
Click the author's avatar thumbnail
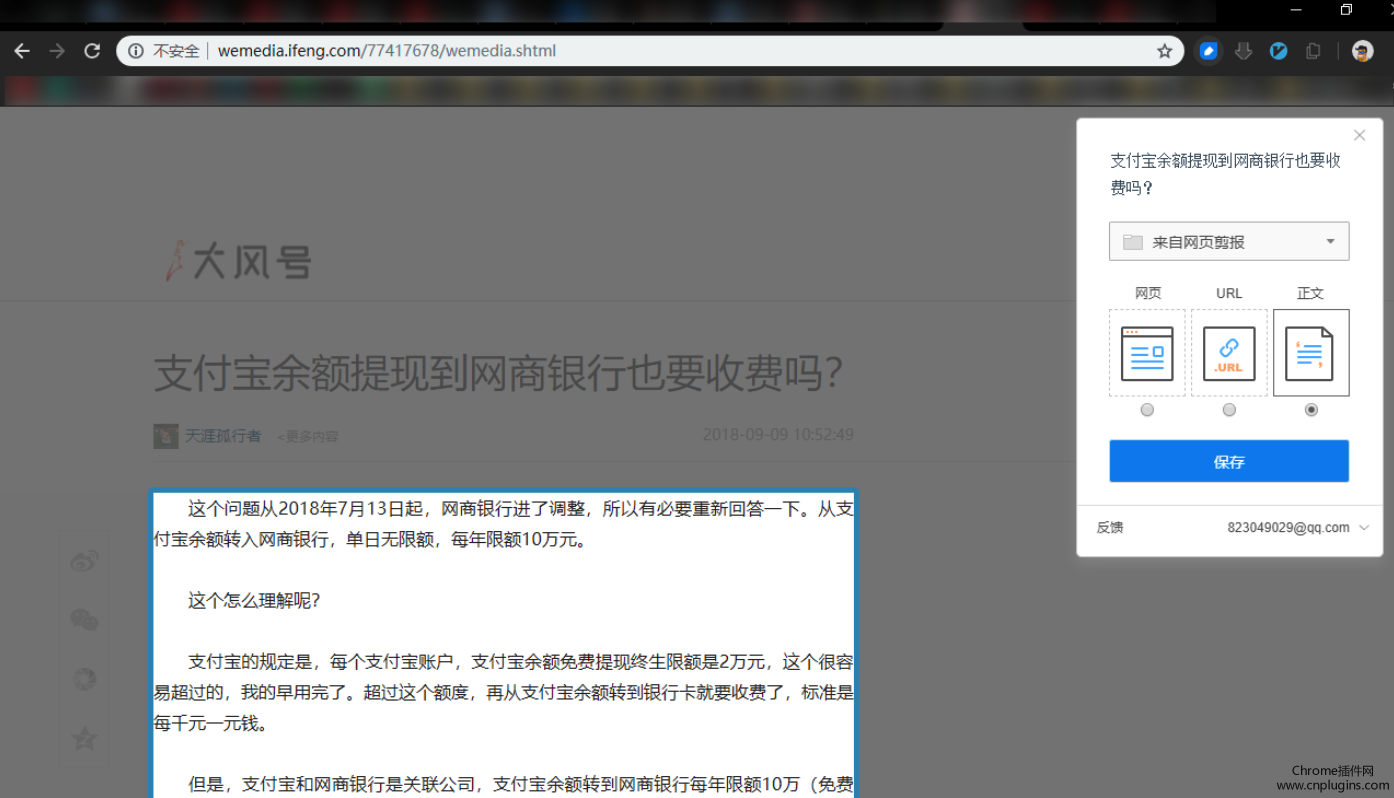pyautogui.click(x=166, y=436)
